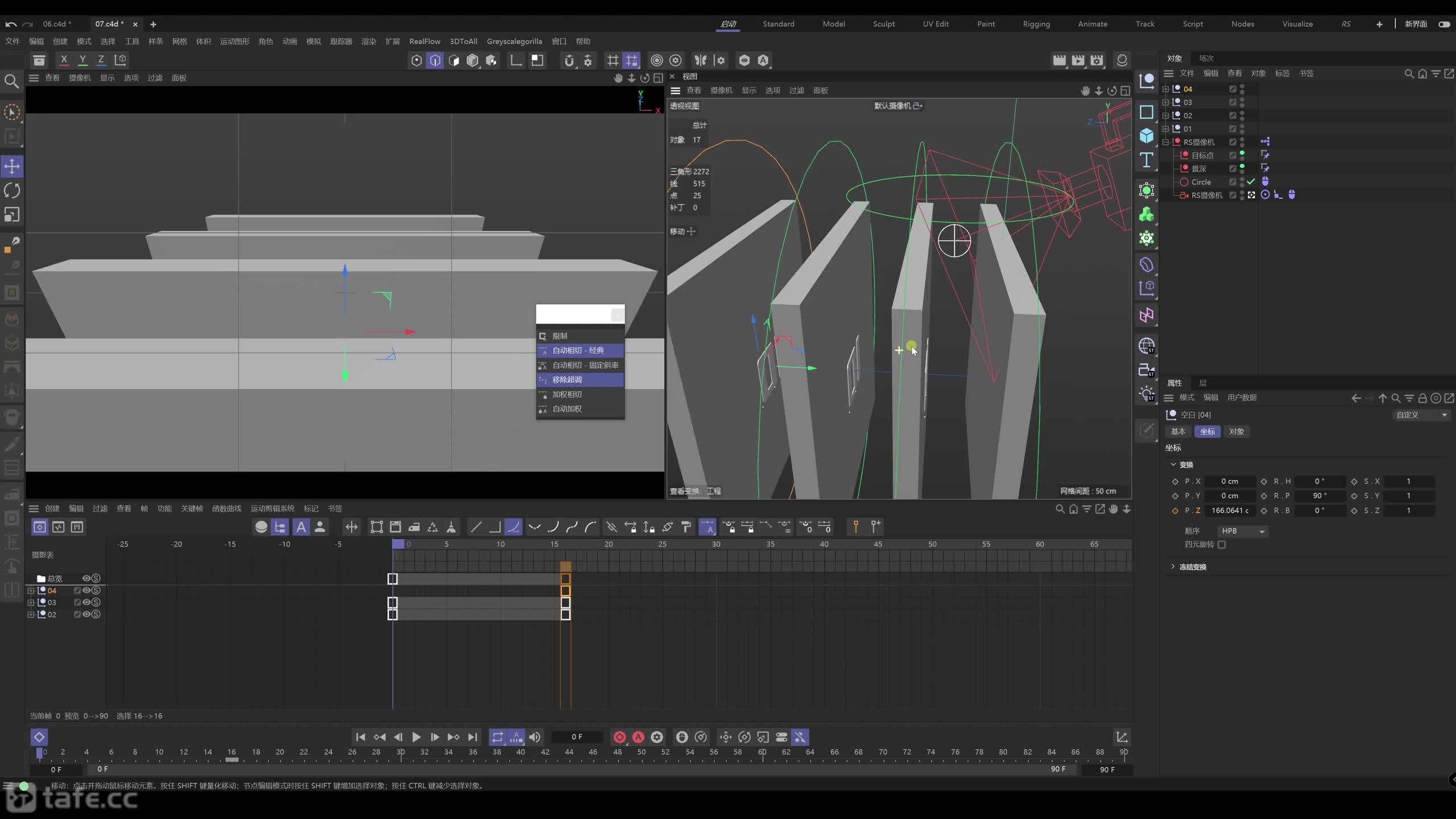Viewport: 1456px width, 819px height.
Task: Choose 自动相切 - 固定斜率 in the popup menu
Action: [580, 365]
